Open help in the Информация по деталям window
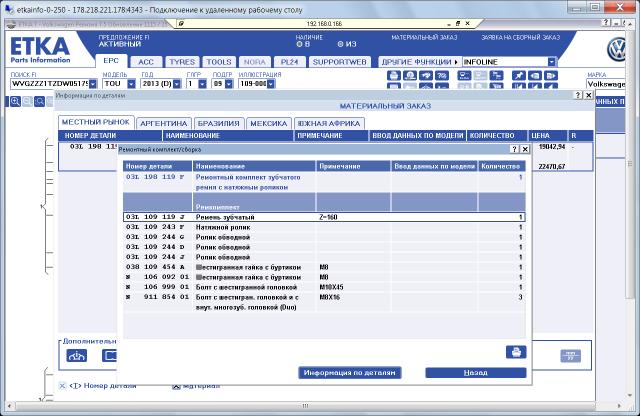Screen dimensions: 640x416 [x=578, y=95]
